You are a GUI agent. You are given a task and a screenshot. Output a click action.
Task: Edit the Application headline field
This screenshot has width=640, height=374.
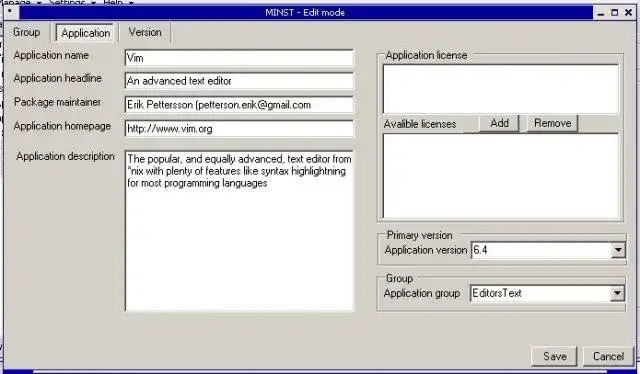tap(240, 81)
